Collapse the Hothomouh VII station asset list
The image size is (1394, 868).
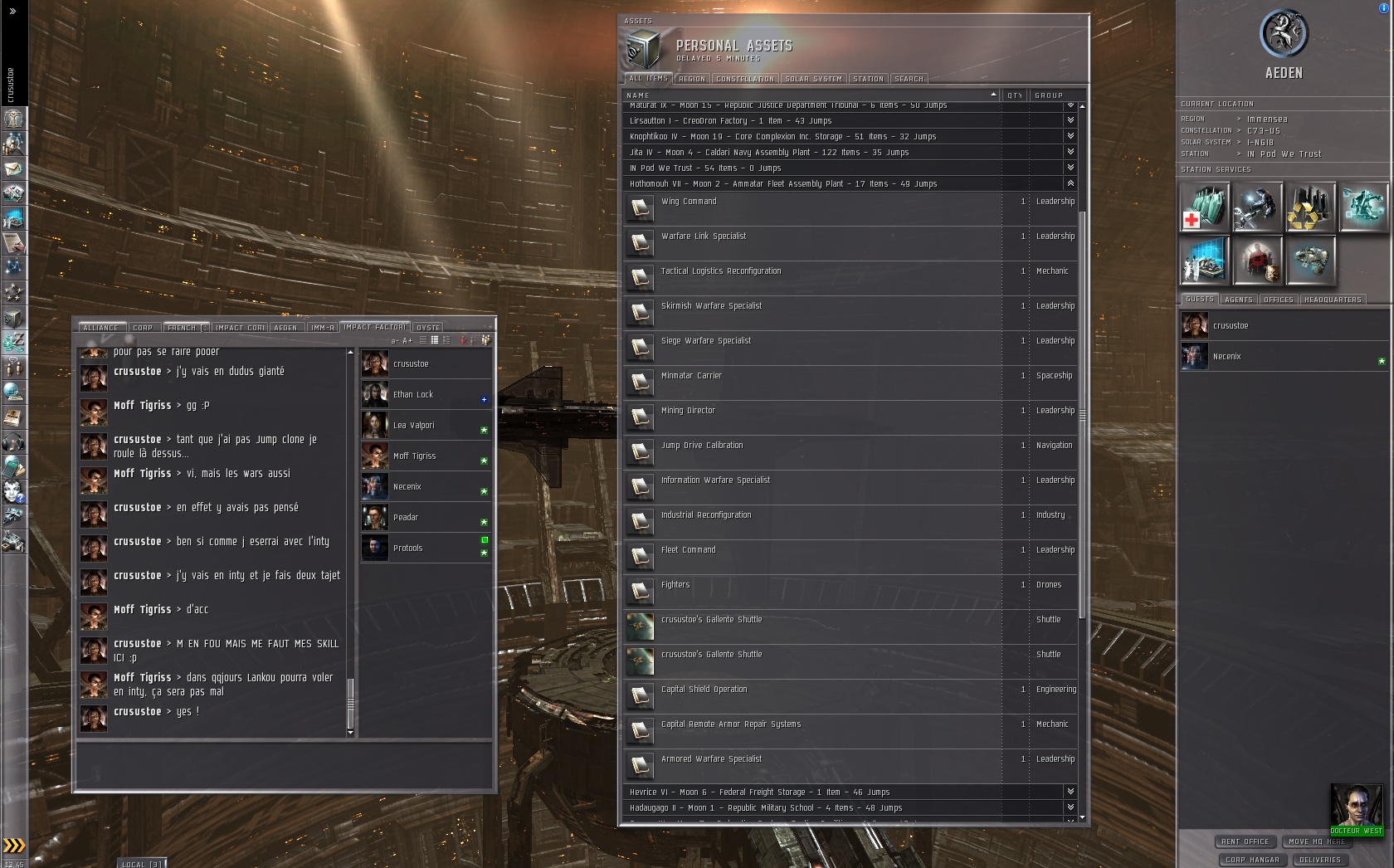pos(1070,183)
